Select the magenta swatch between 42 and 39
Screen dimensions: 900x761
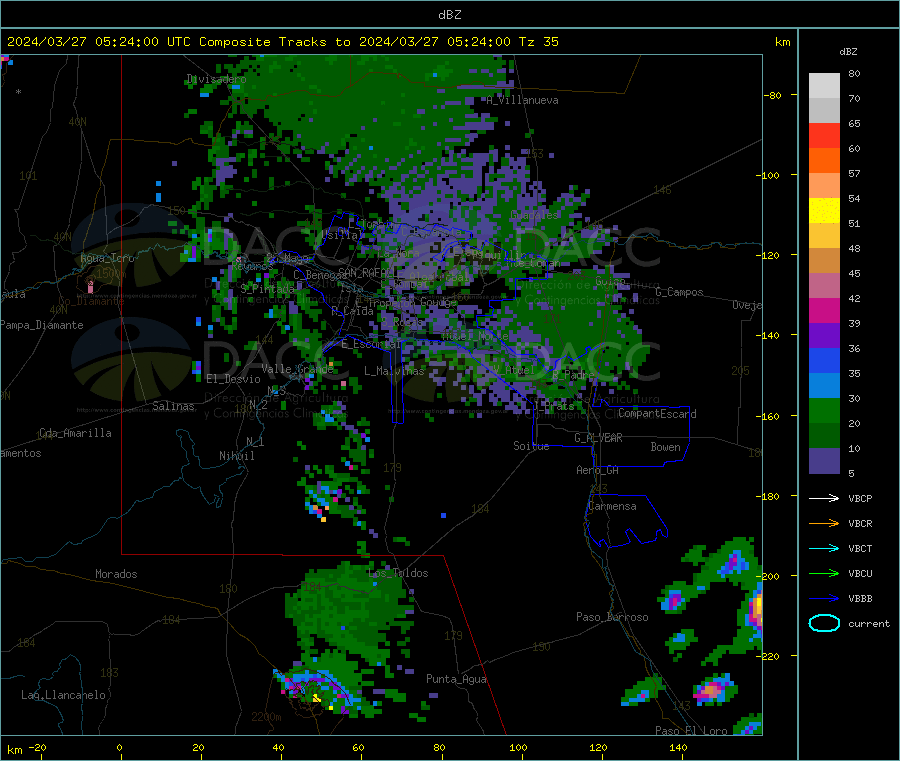point(824,310)
